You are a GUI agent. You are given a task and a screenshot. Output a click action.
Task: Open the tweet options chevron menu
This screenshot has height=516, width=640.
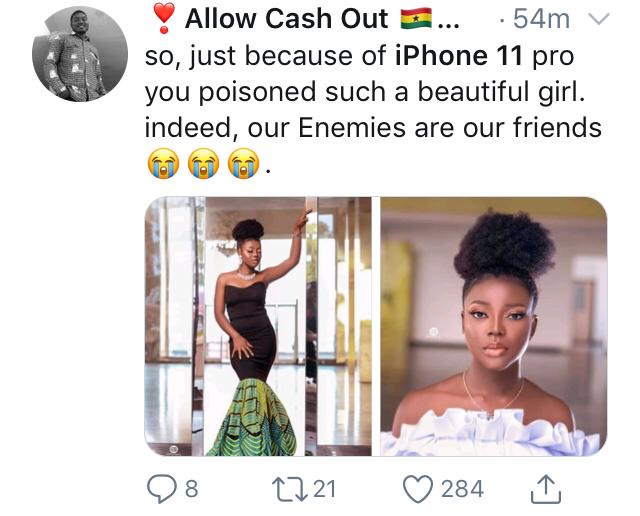pyautogui.click(x=598, y=19)
